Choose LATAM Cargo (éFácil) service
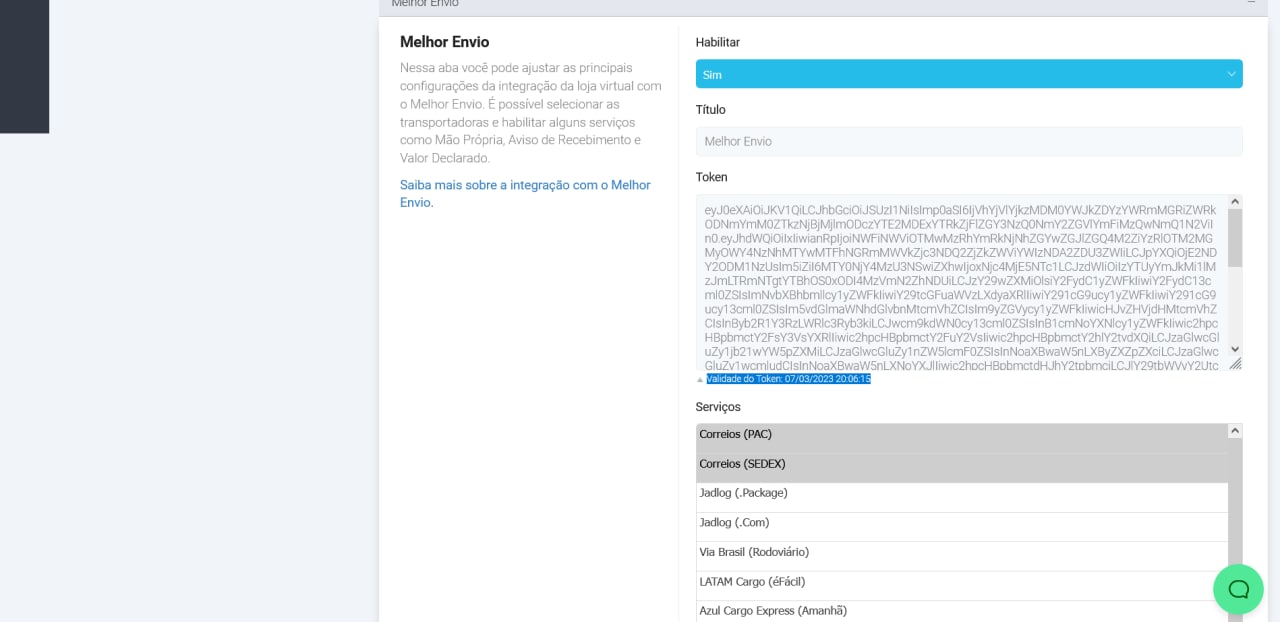Viewport: 1280px width, 622px height. (x=961, y=582)
